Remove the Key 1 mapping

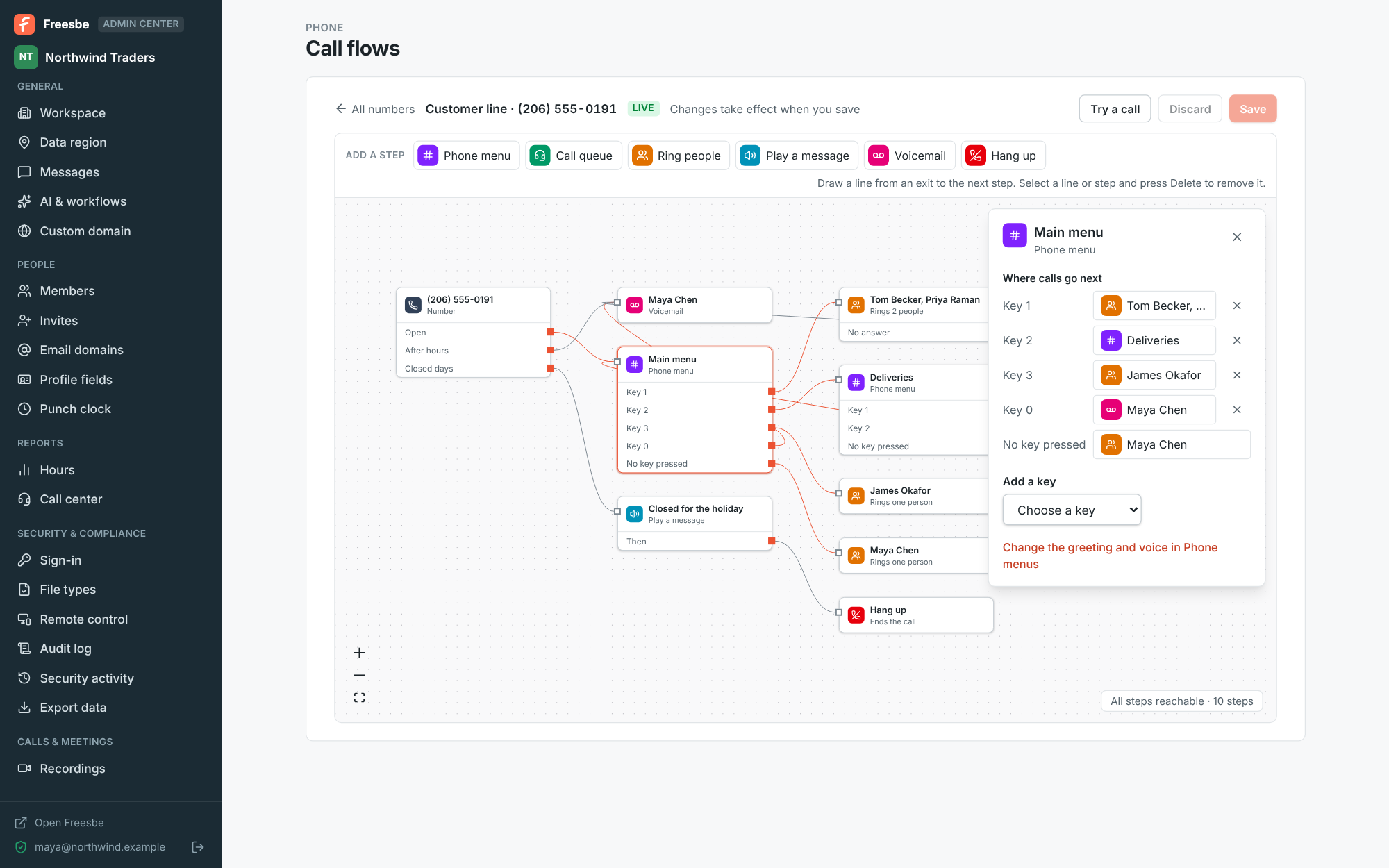(1237, 306)
